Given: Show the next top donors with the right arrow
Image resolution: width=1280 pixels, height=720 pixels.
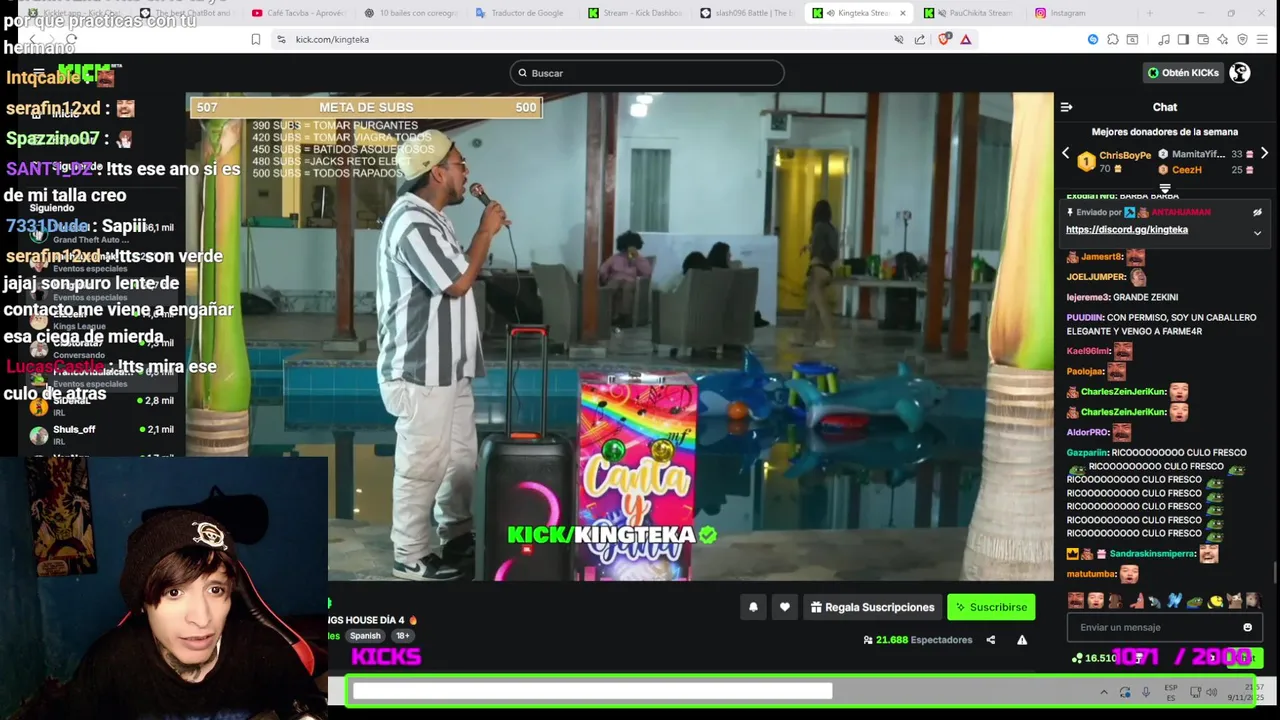Looking at the screenshot, I should (1264, 154).
